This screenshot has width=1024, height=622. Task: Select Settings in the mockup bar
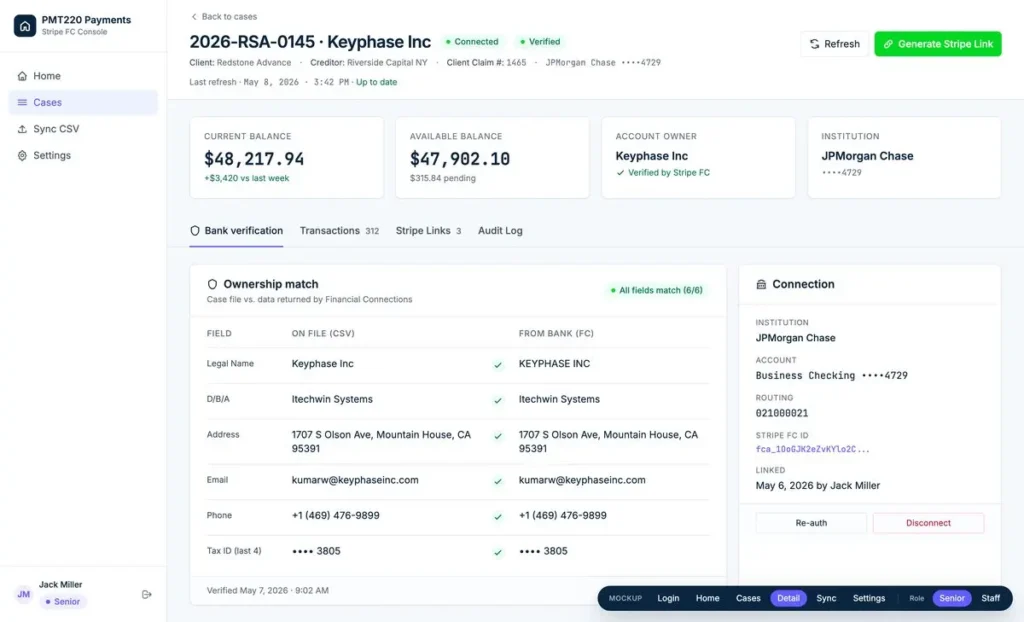click(x=869, y=598)
